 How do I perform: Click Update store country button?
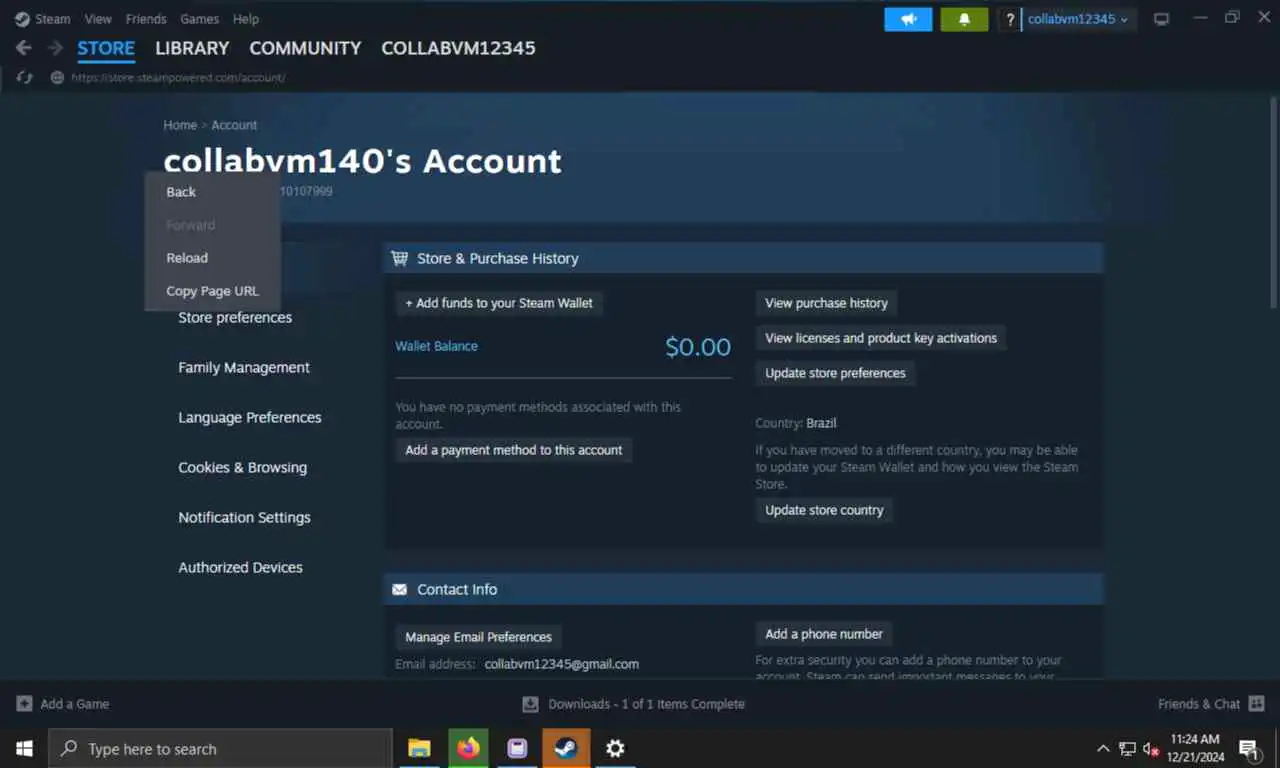(824, 510)
